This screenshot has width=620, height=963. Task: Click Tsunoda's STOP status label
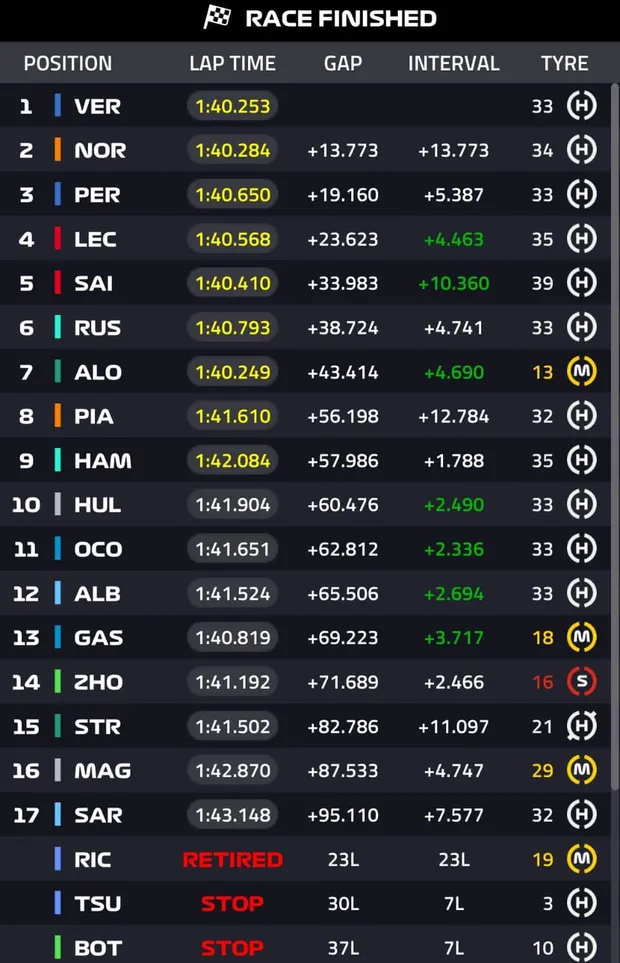232,903
